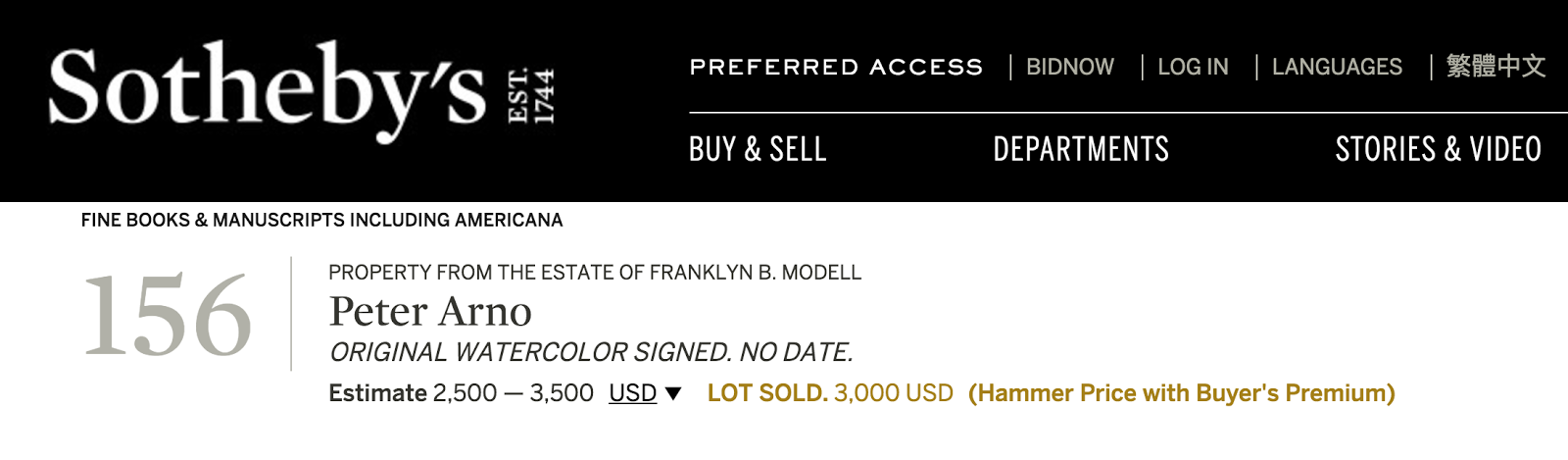Open Preferred Access link

tap(836, 67)
